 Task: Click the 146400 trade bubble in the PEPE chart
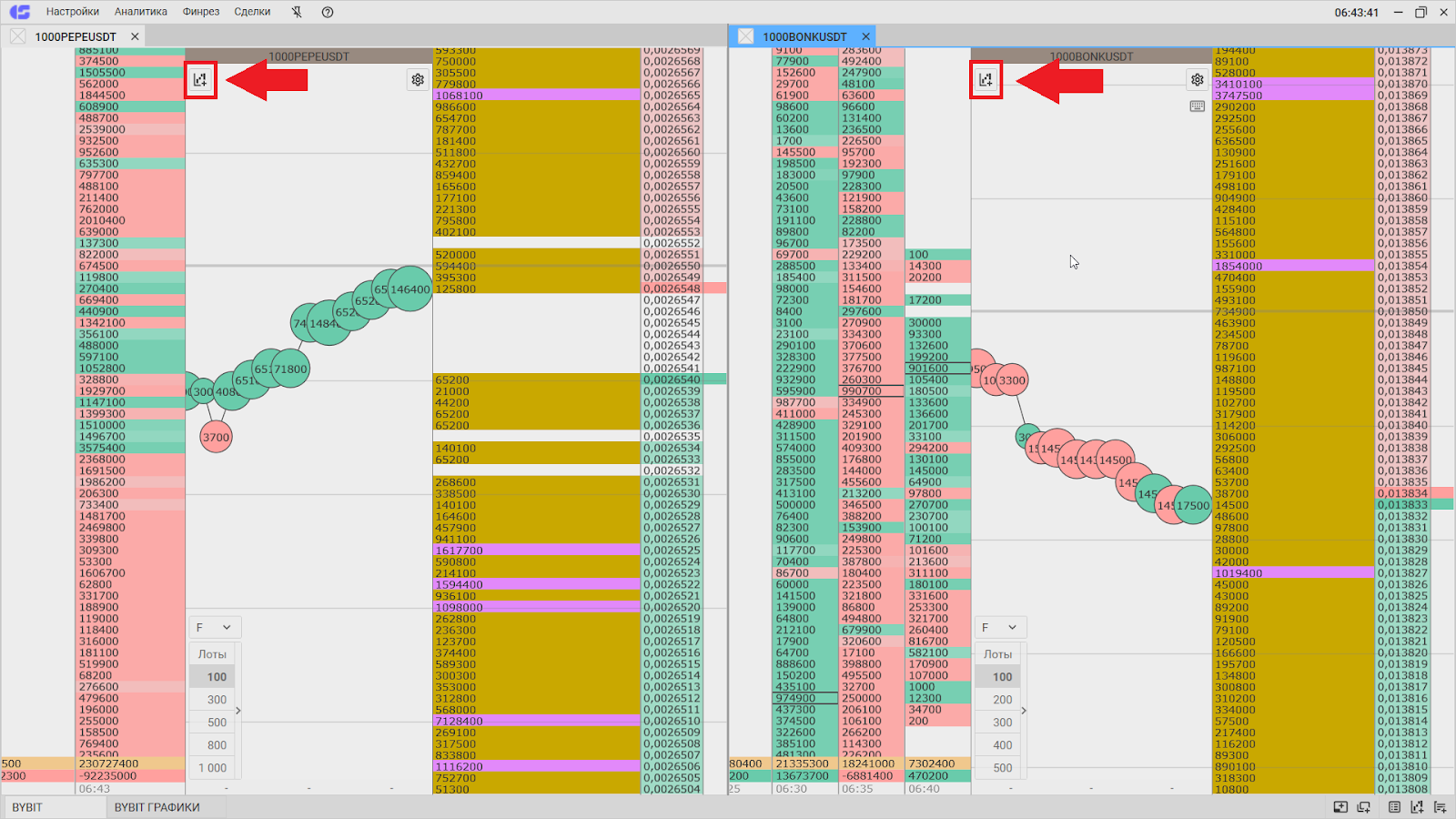[x=409, y=289]
